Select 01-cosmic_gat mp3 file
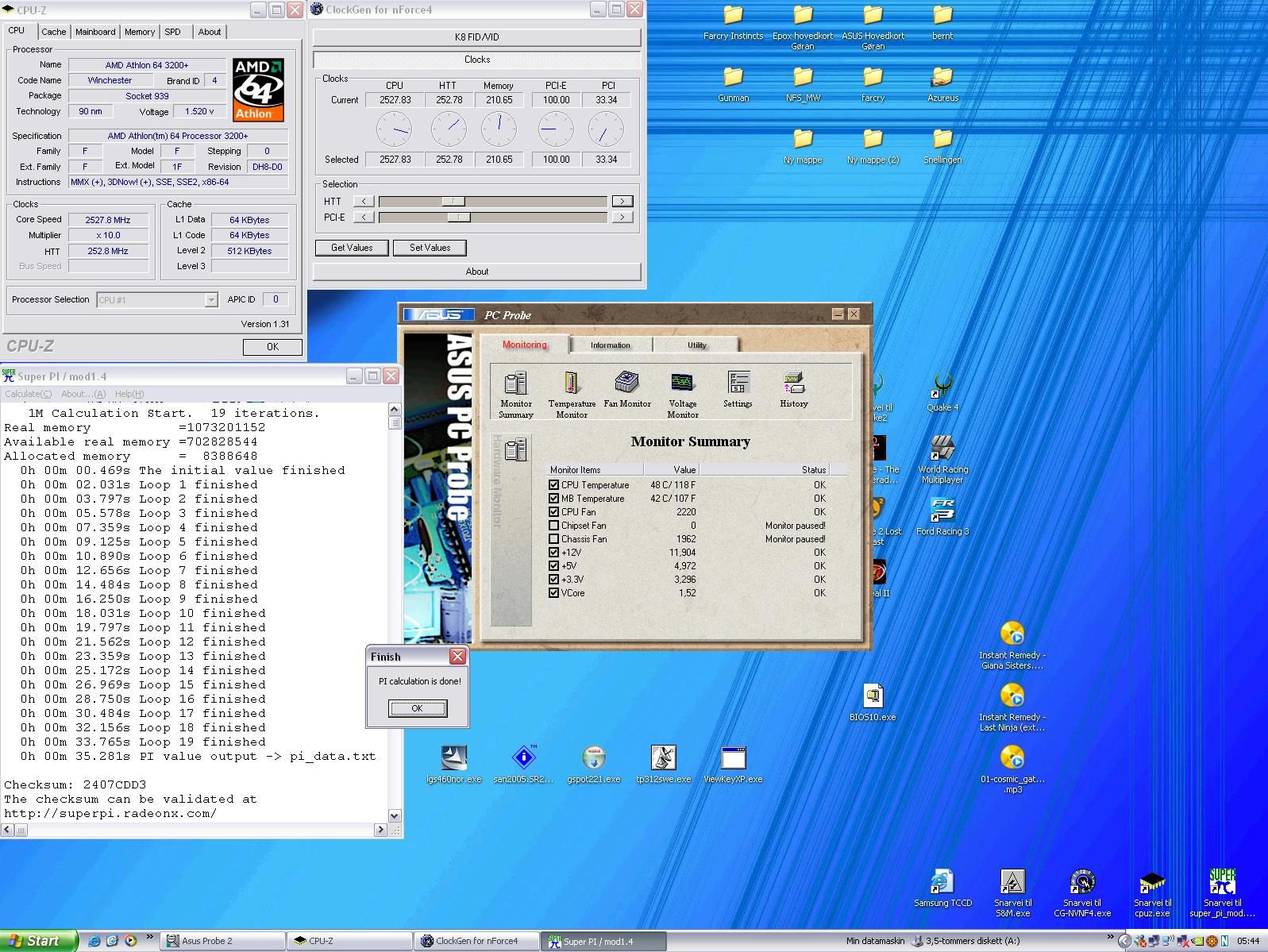Image resolution: width=1268 pixels, height=952 pixels. tap(1012, 769)
